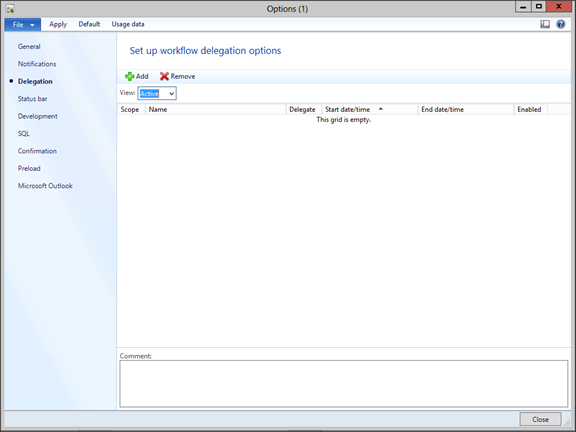Open the Confirmation section
The width and height of the screenshot is (576, 432).
pos(37,151)
